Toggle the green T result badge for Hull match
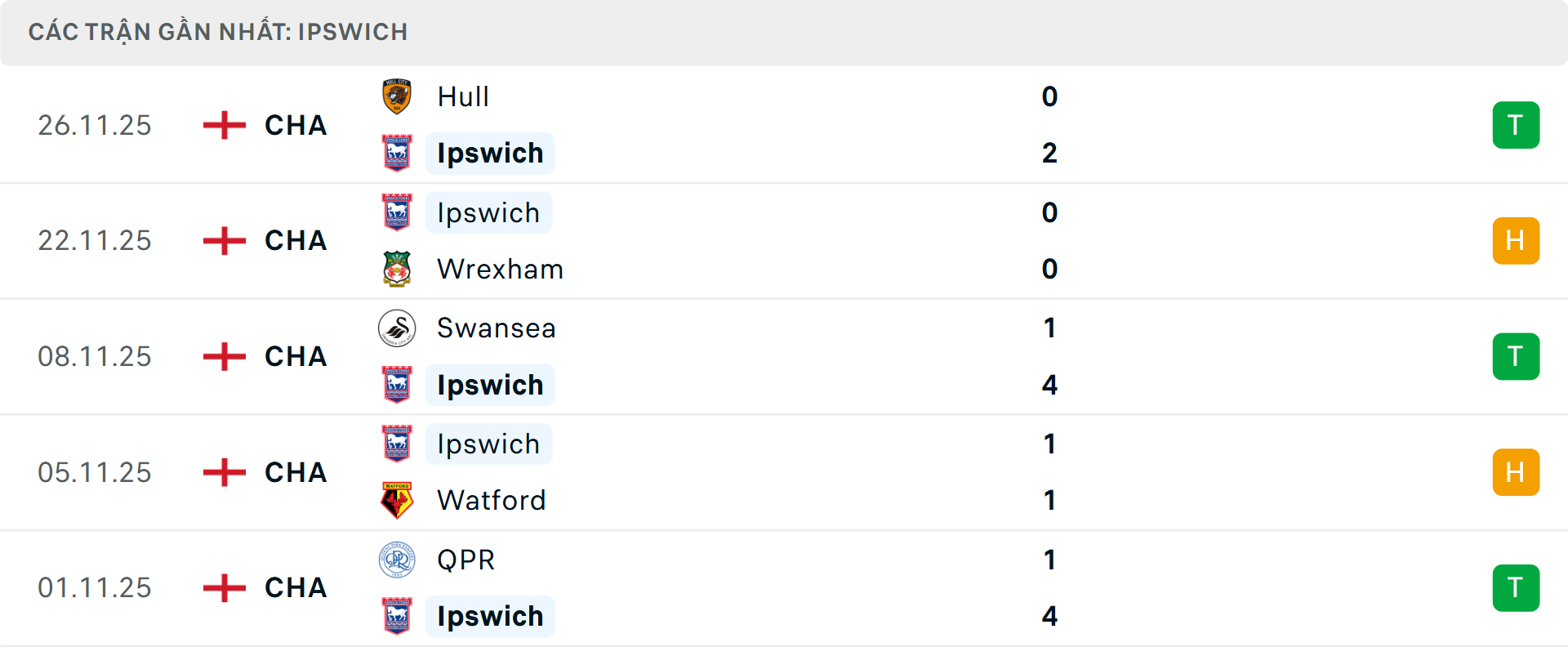 (1516, 125)
